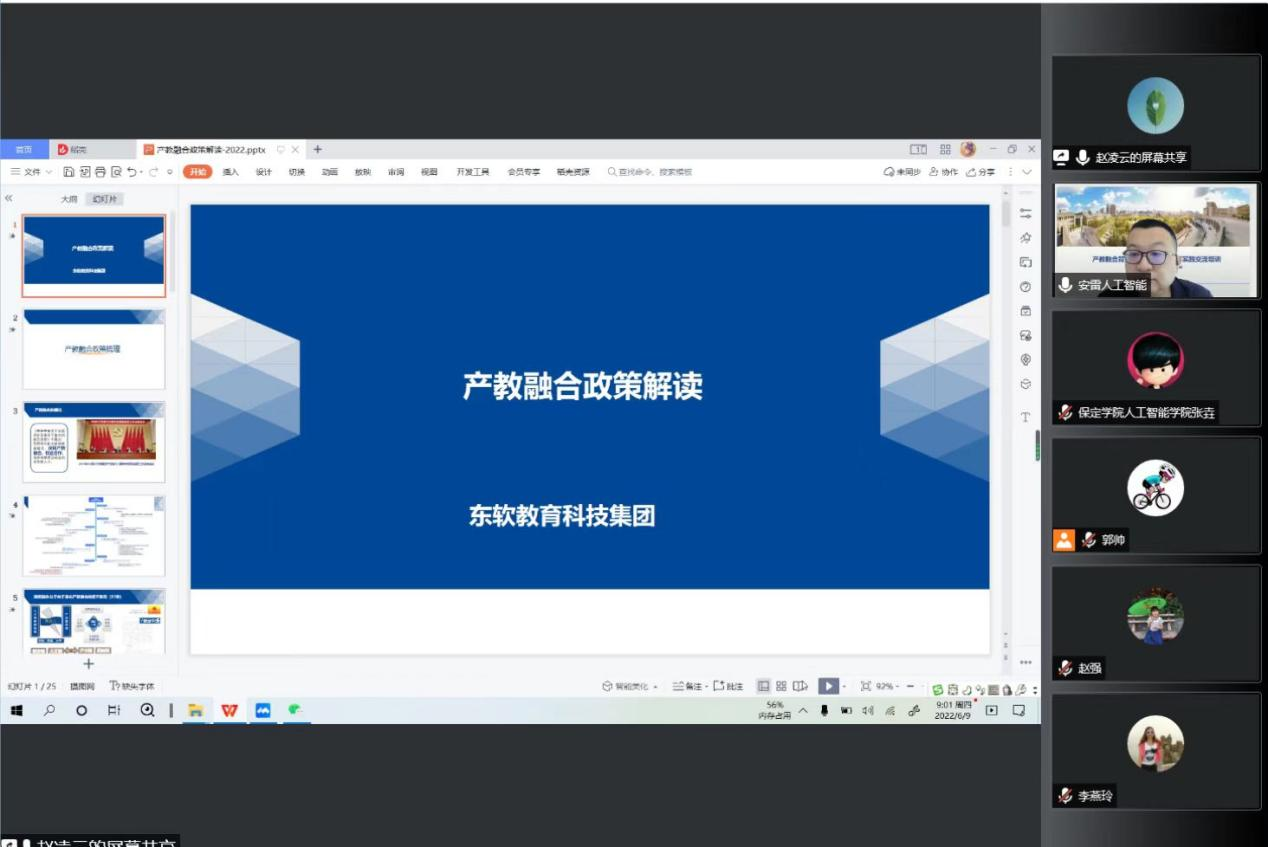Open the 切换 ribbon tab
Viewport: 1268px width, 847px height.
(296, 172)
